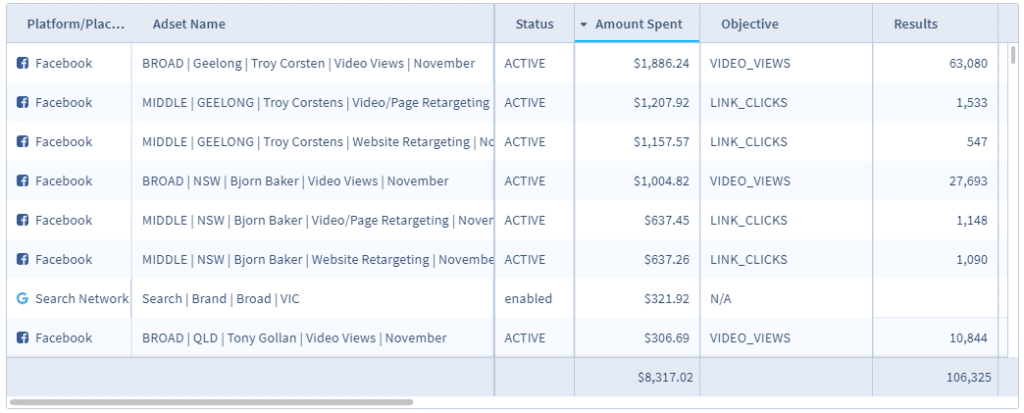Image resolution: width=1024 pixels, height=413 pixels.
Task: Click Facebook icon beside NSW Video/Page Retargeting adset
Action: click(23, 220)
